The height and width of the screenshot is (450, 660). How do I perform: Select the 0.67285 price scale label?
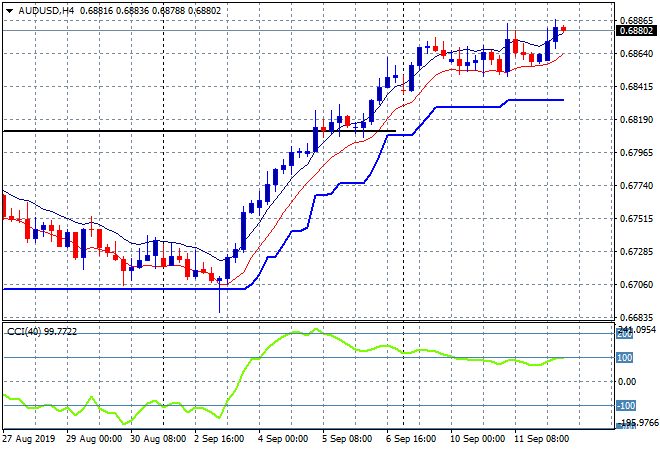pos(636,252)
